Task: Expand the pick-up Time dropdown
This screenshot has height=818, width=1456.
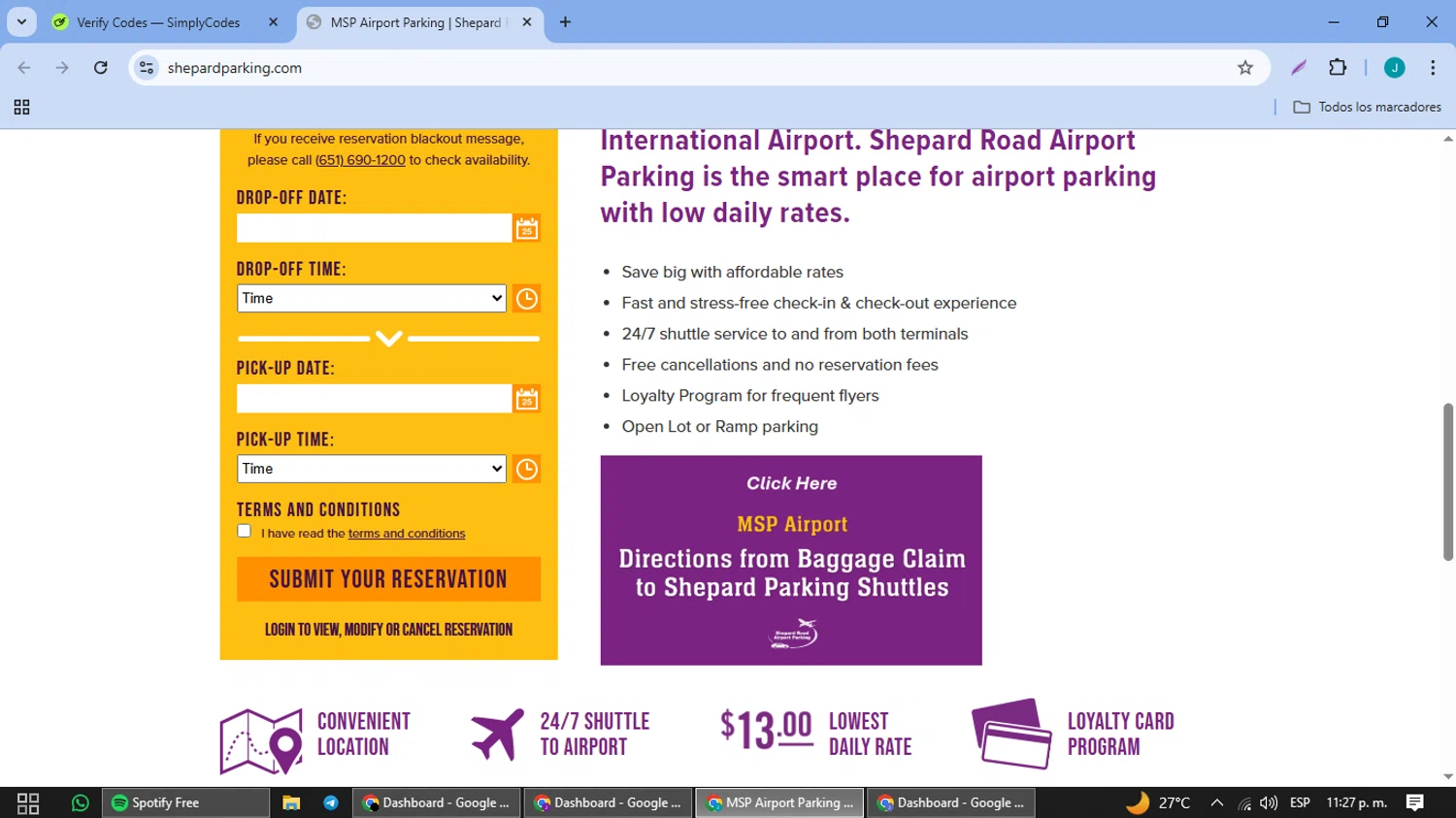Action: (372, 469)
